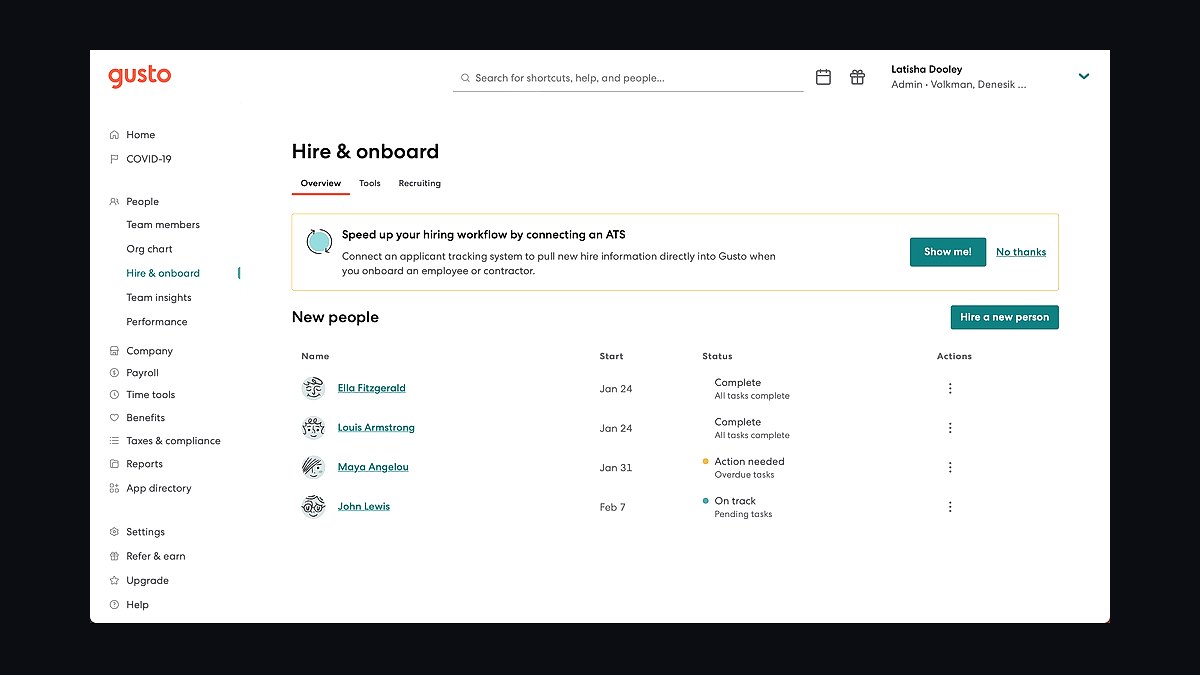Open actions menu for Louis Armstrong
This screenshot has width=1200, height=675.
(x=950, y=428)
